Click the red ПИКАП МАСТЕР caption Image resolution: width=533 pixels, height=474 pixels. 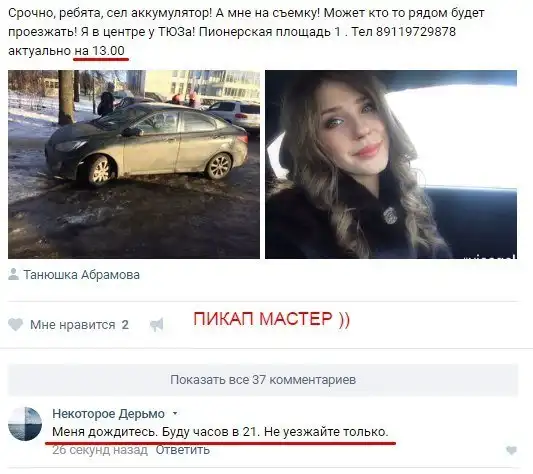(271, 319)
